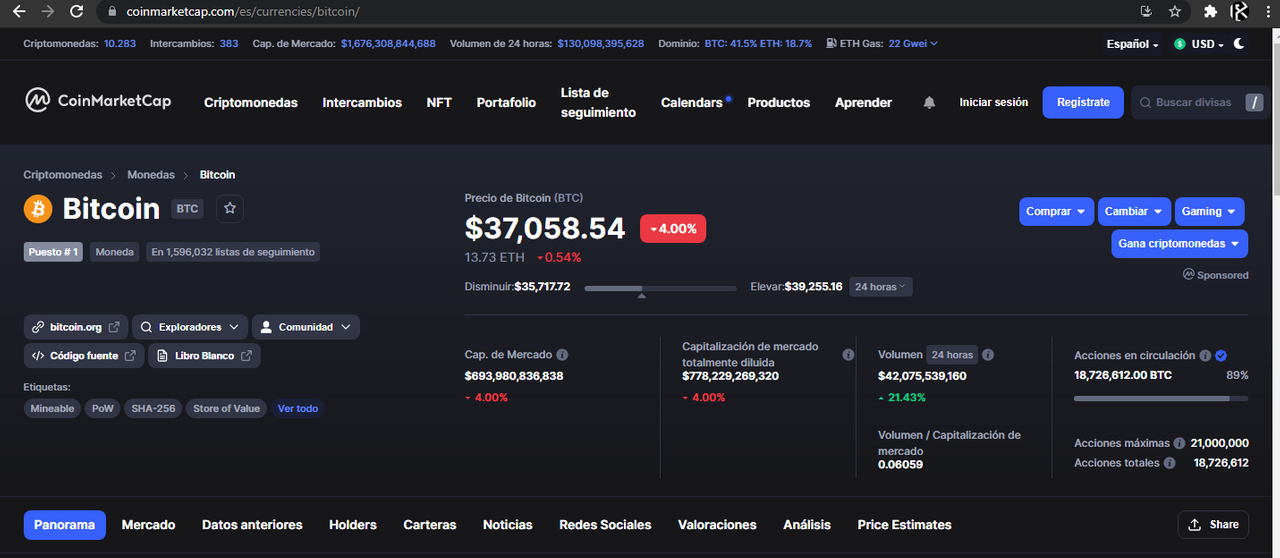Bookmark page with browser star icon

point(1175,12)
